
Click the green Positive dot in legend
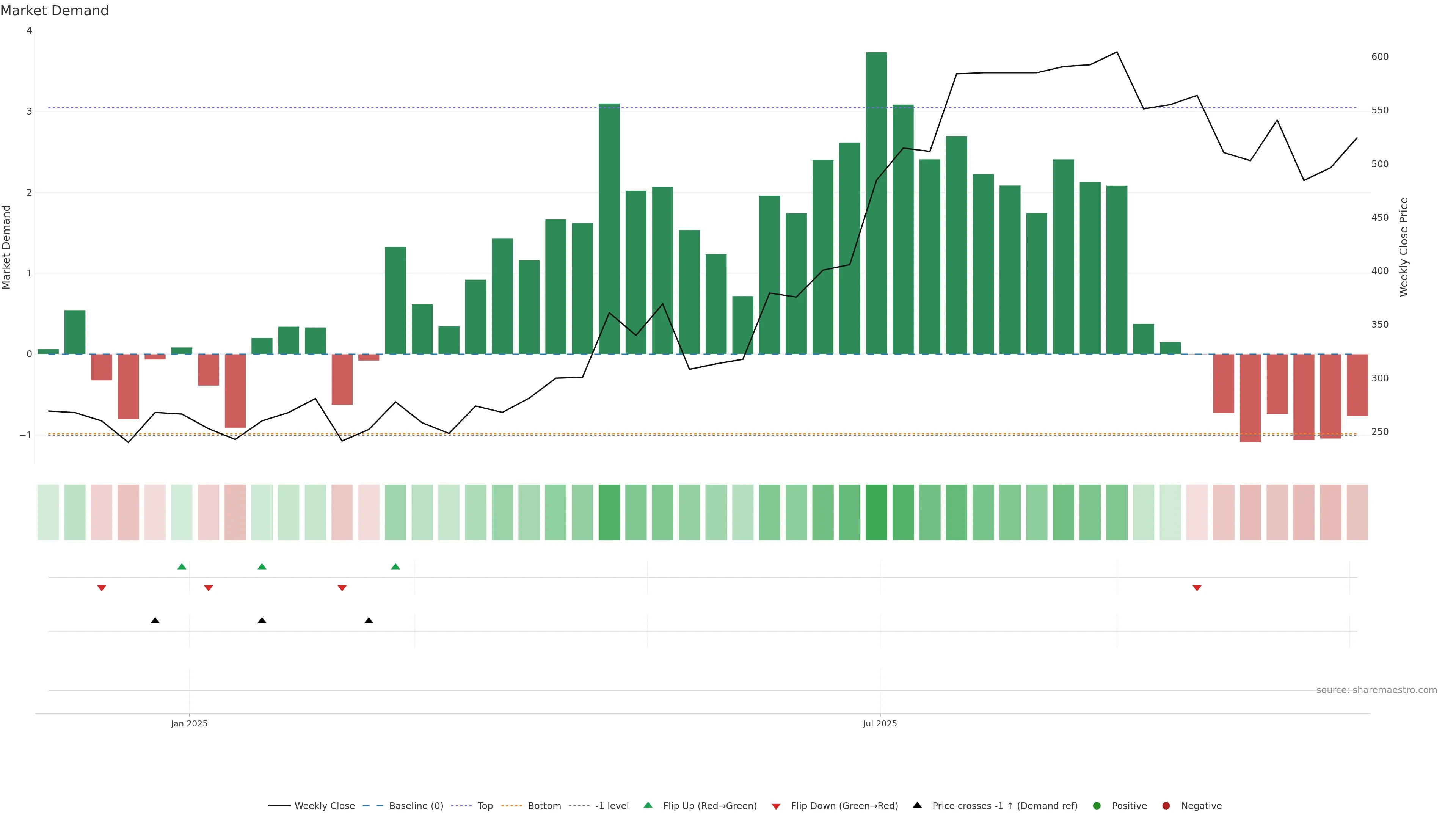click(1097, 805)
